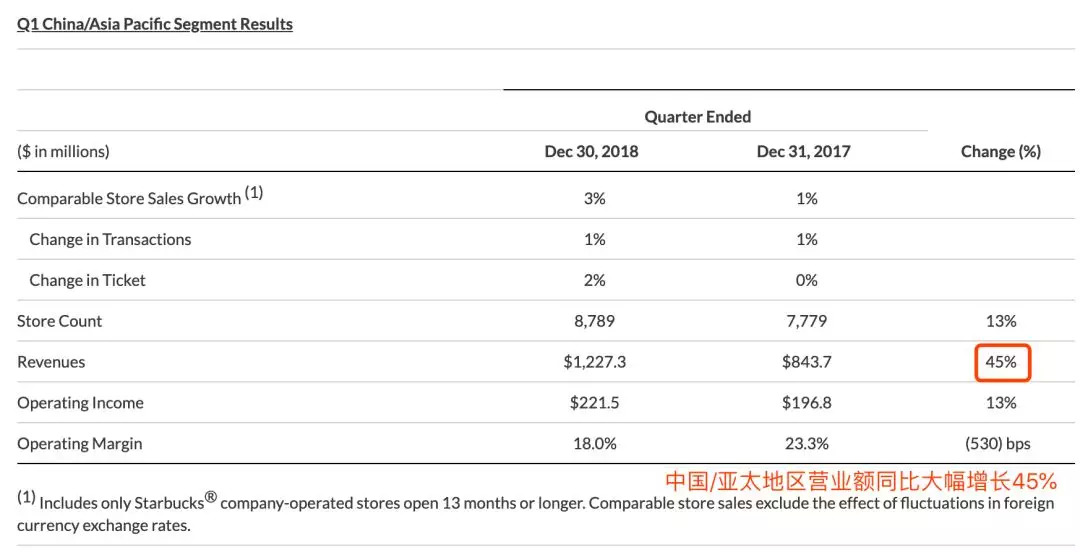Viewport: 1080px width, 552px height.
Task: Click the Revenues row label
Action: 51,362
